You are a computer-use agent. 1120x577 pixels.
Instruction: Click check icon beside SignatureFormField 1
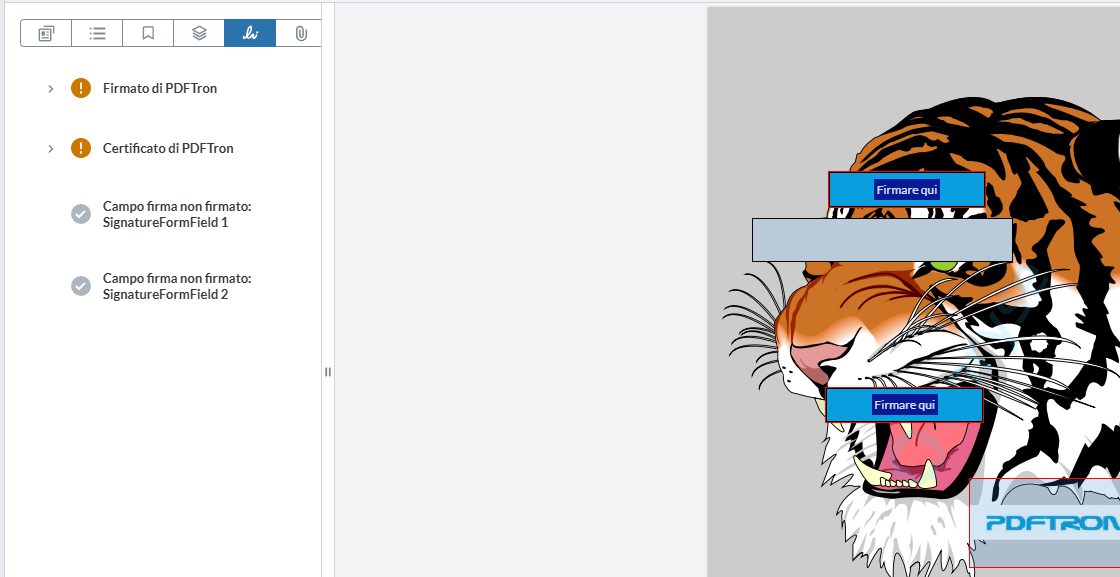(81, 214)
